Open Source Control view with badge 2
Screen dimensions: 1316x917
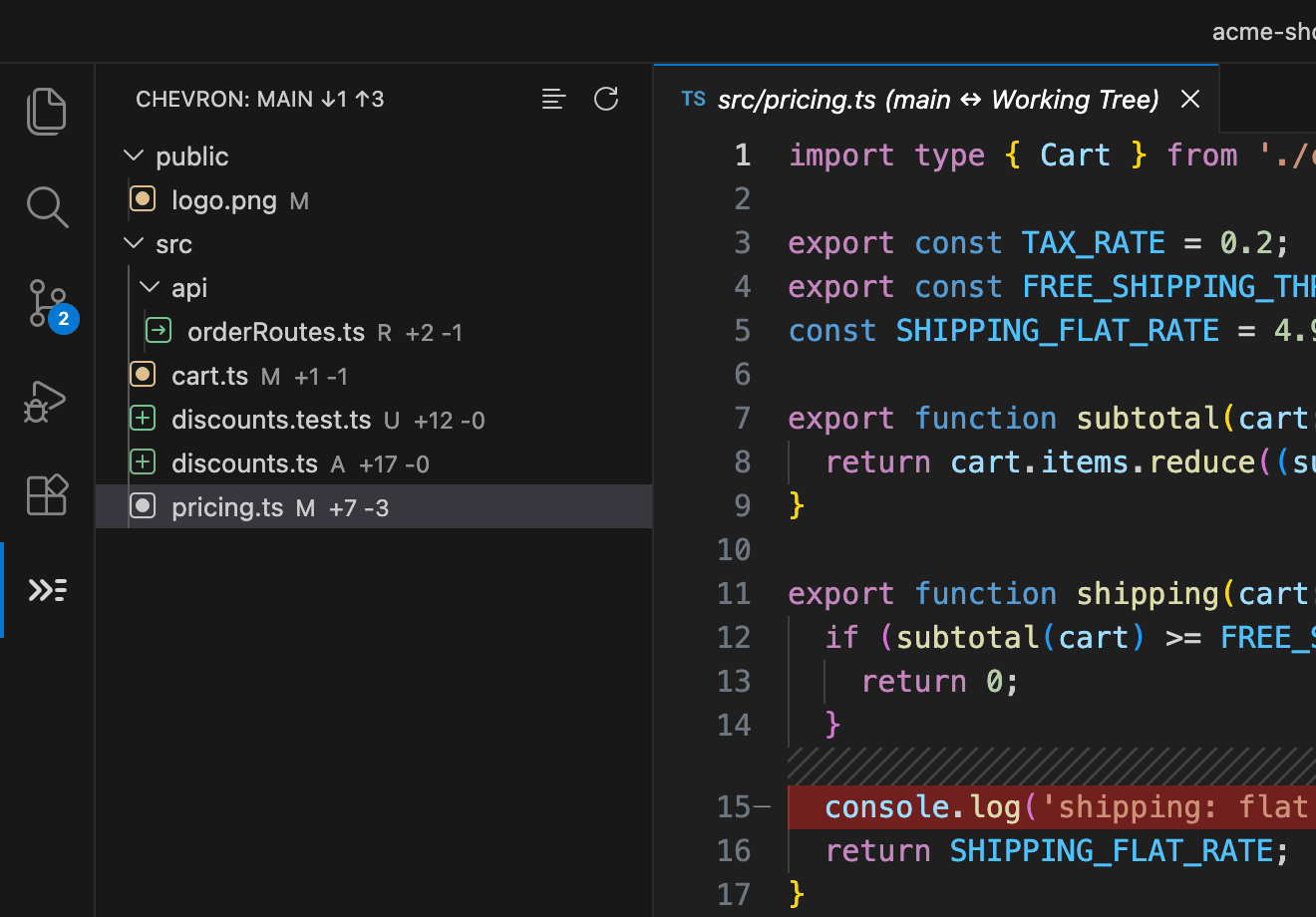(x=47, y=304)
